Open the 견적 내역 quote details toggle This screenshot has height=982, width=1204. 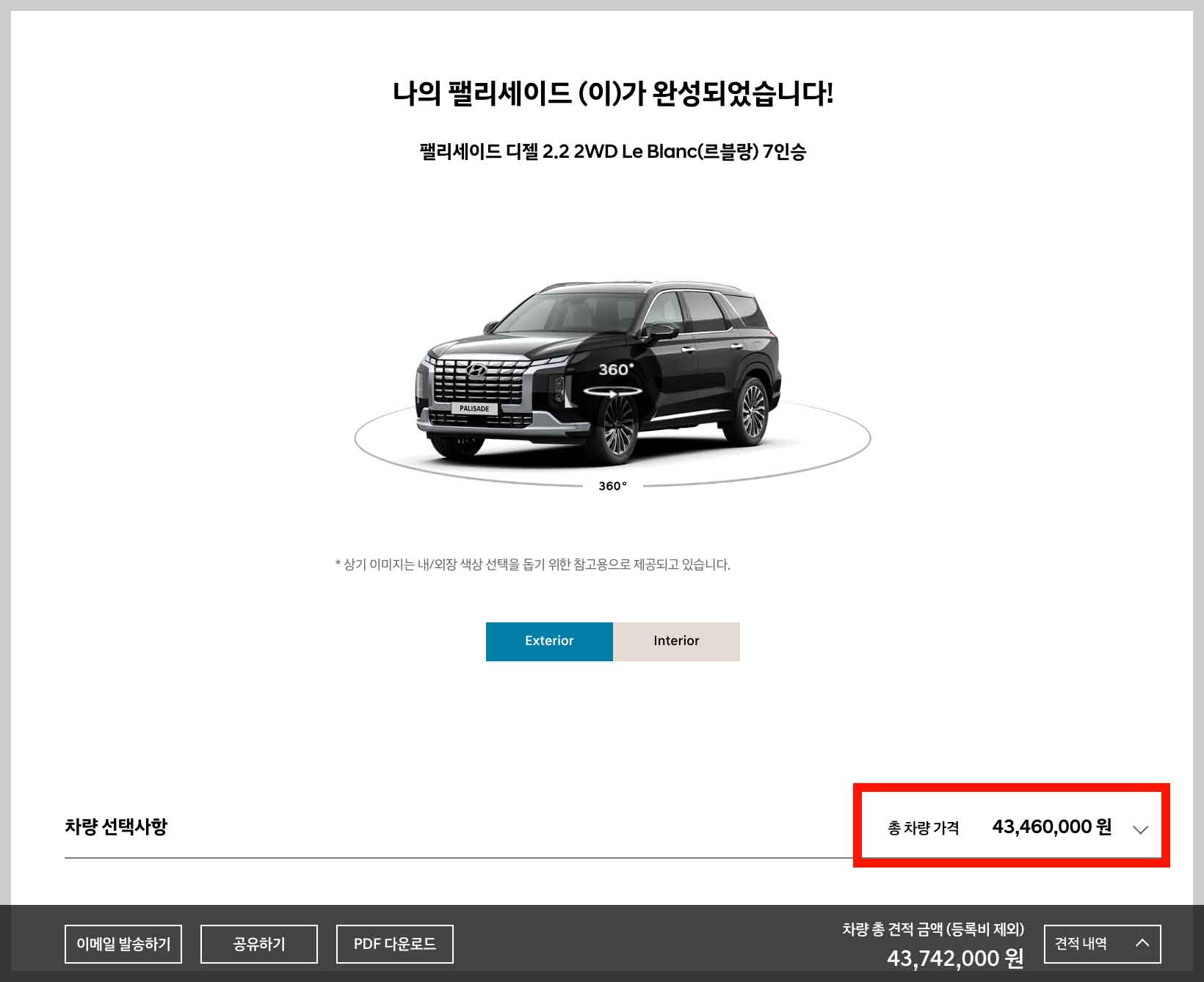pyautogui.click(x=1102, y=944)
